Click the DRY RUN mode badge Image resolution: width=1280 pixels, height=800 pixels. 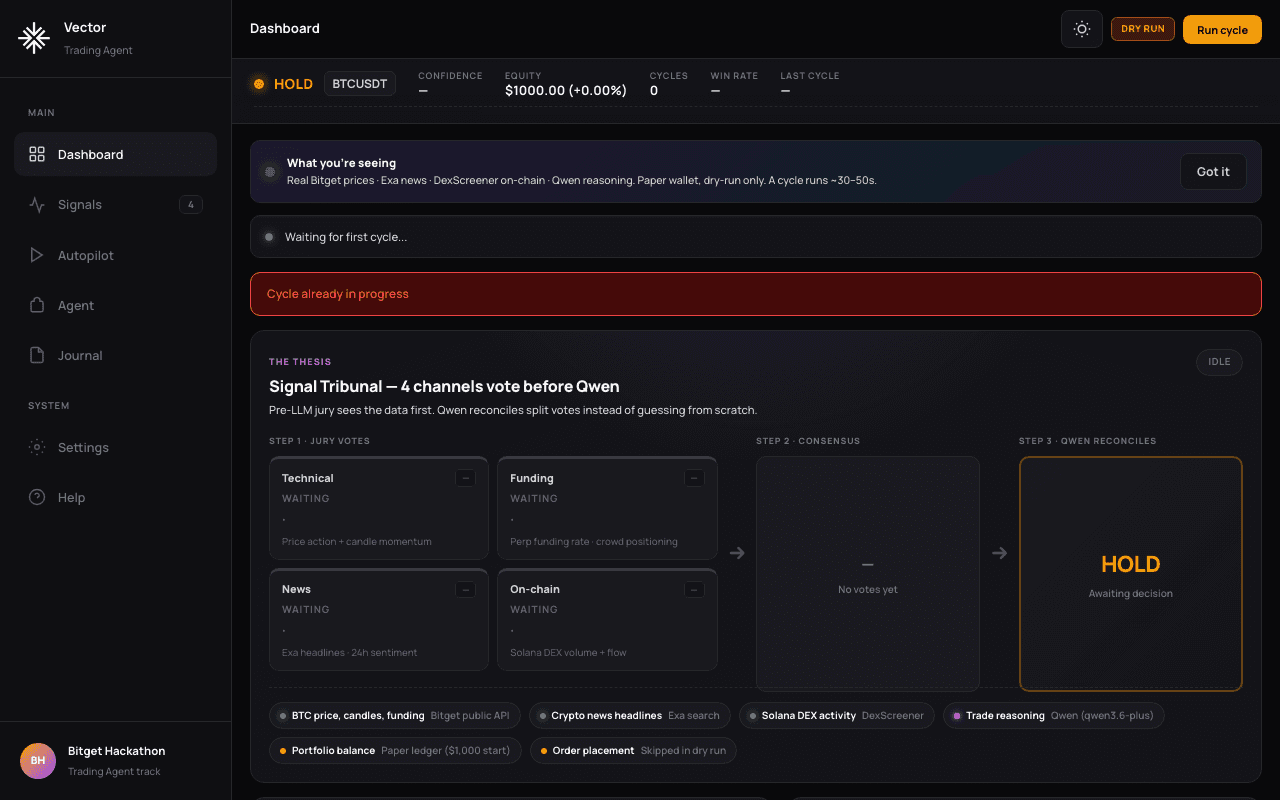[x=1143, y=29]
